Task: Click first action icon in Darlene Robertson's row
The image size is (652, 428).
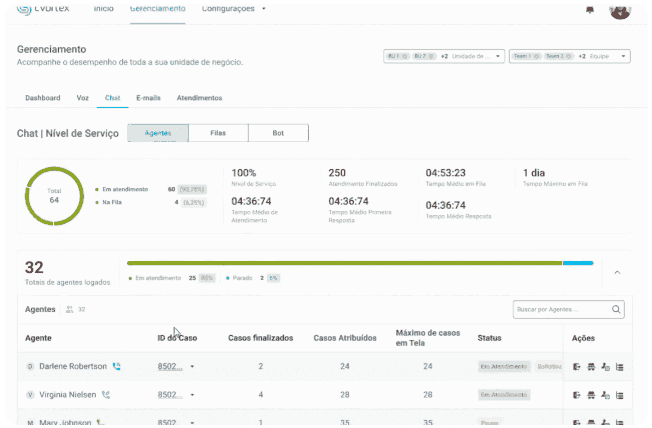Action: 578,367
